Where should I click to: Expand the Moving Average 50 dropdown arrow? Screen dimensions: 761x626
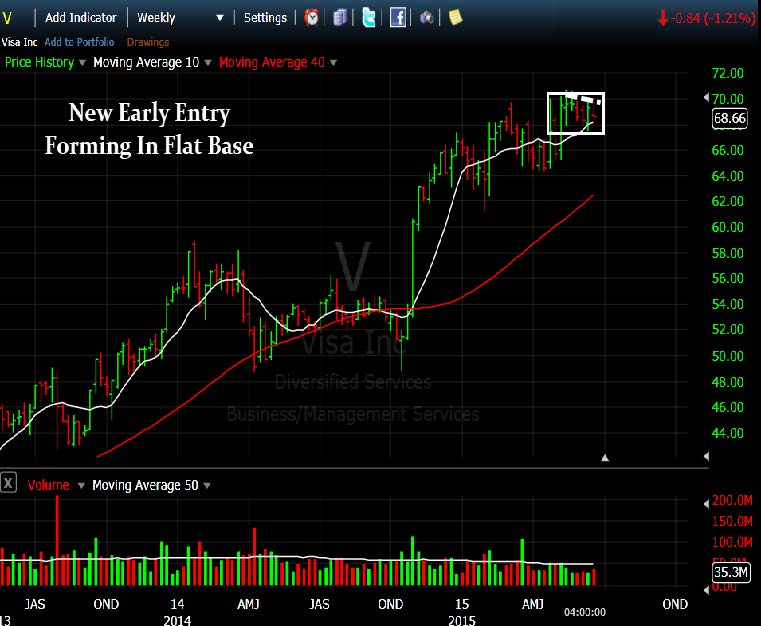(207, 485)
